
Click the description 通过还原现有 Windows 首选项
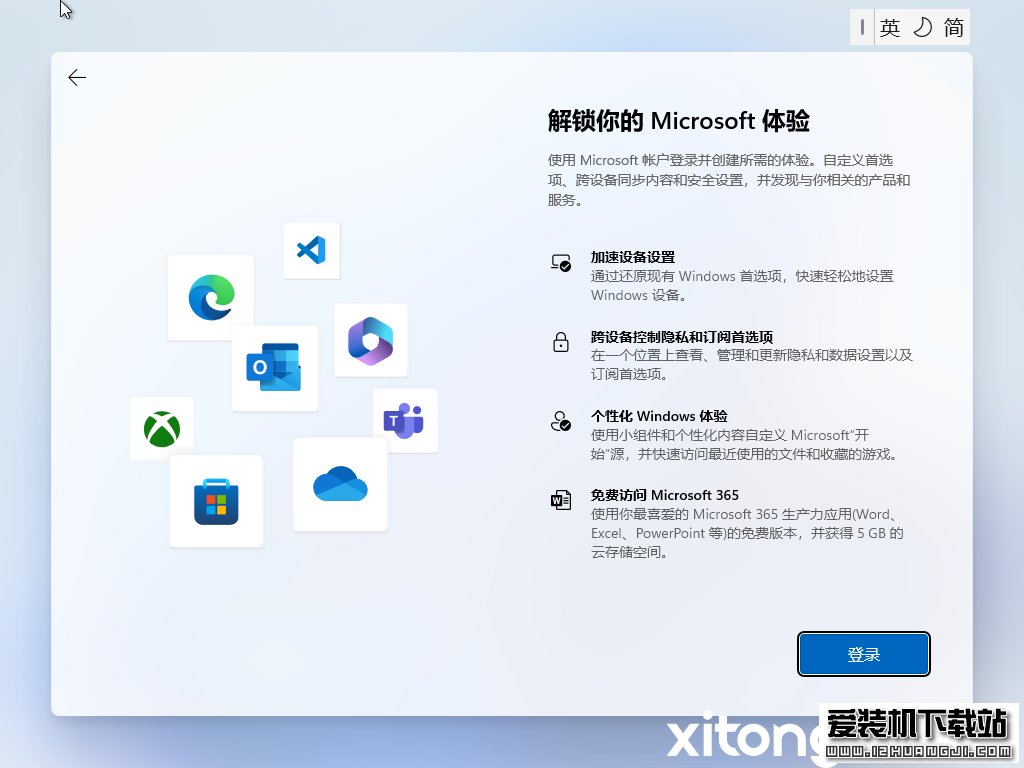click(x=742, y=286)
